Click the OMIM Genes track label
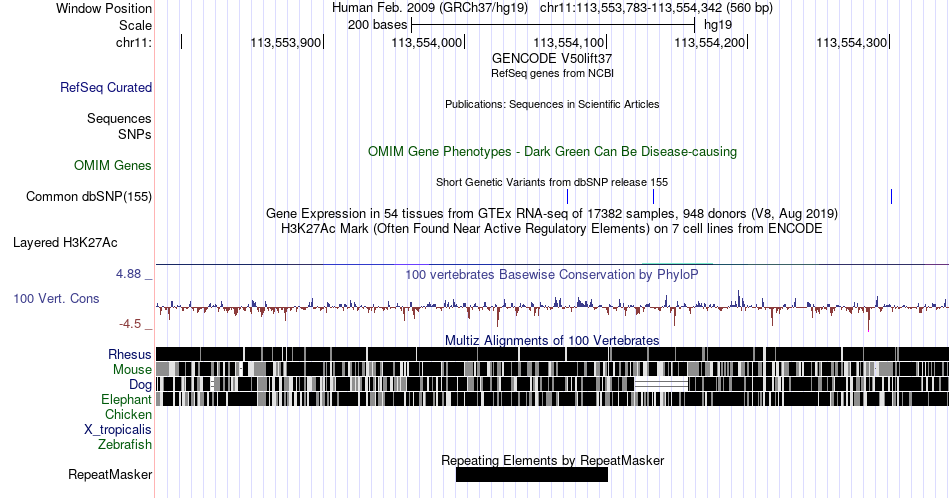 point(113,165)
